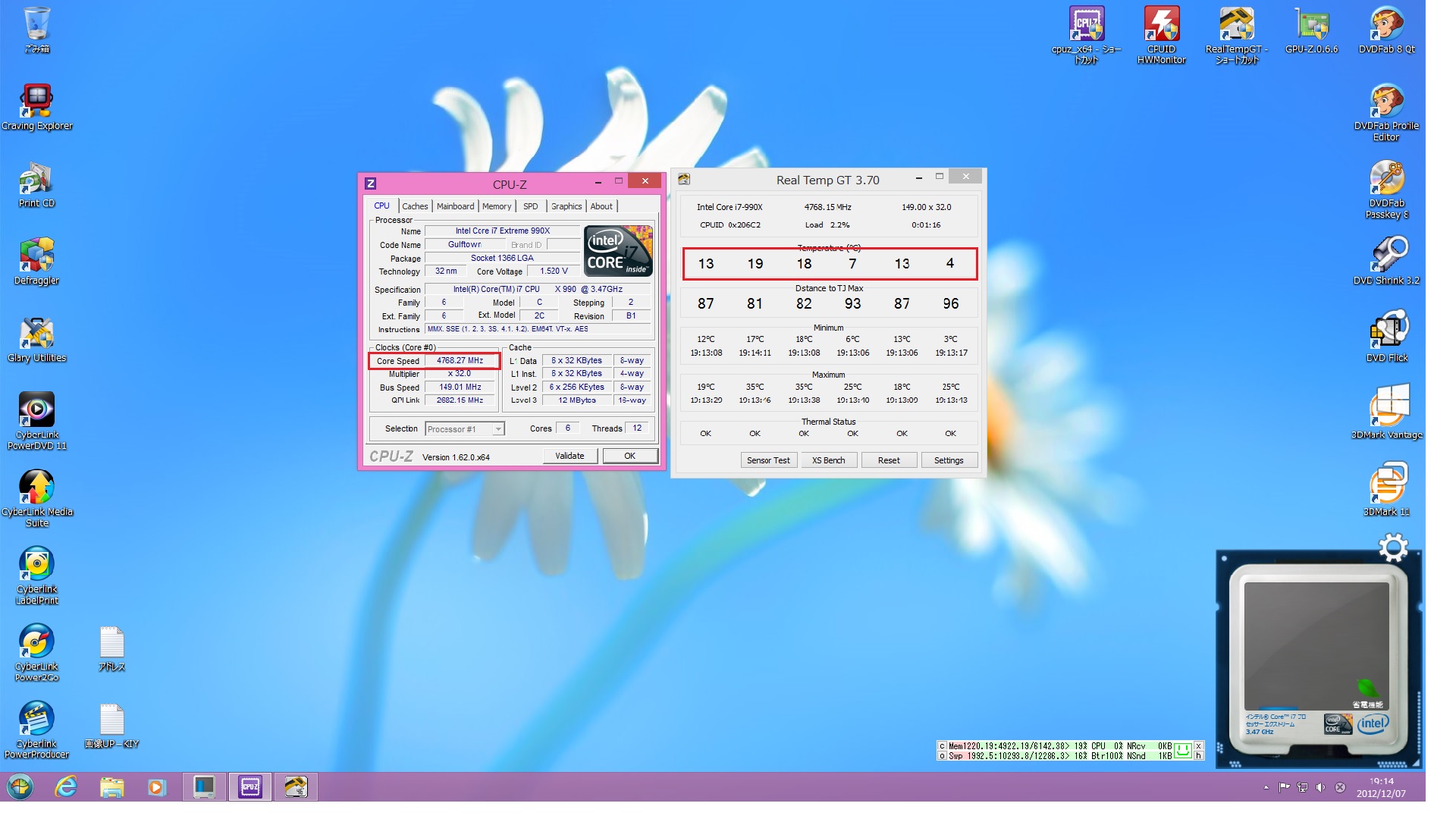Open Real Temp Settings button
Viewport: 1456px width, 819px height.
click(949, 460)
